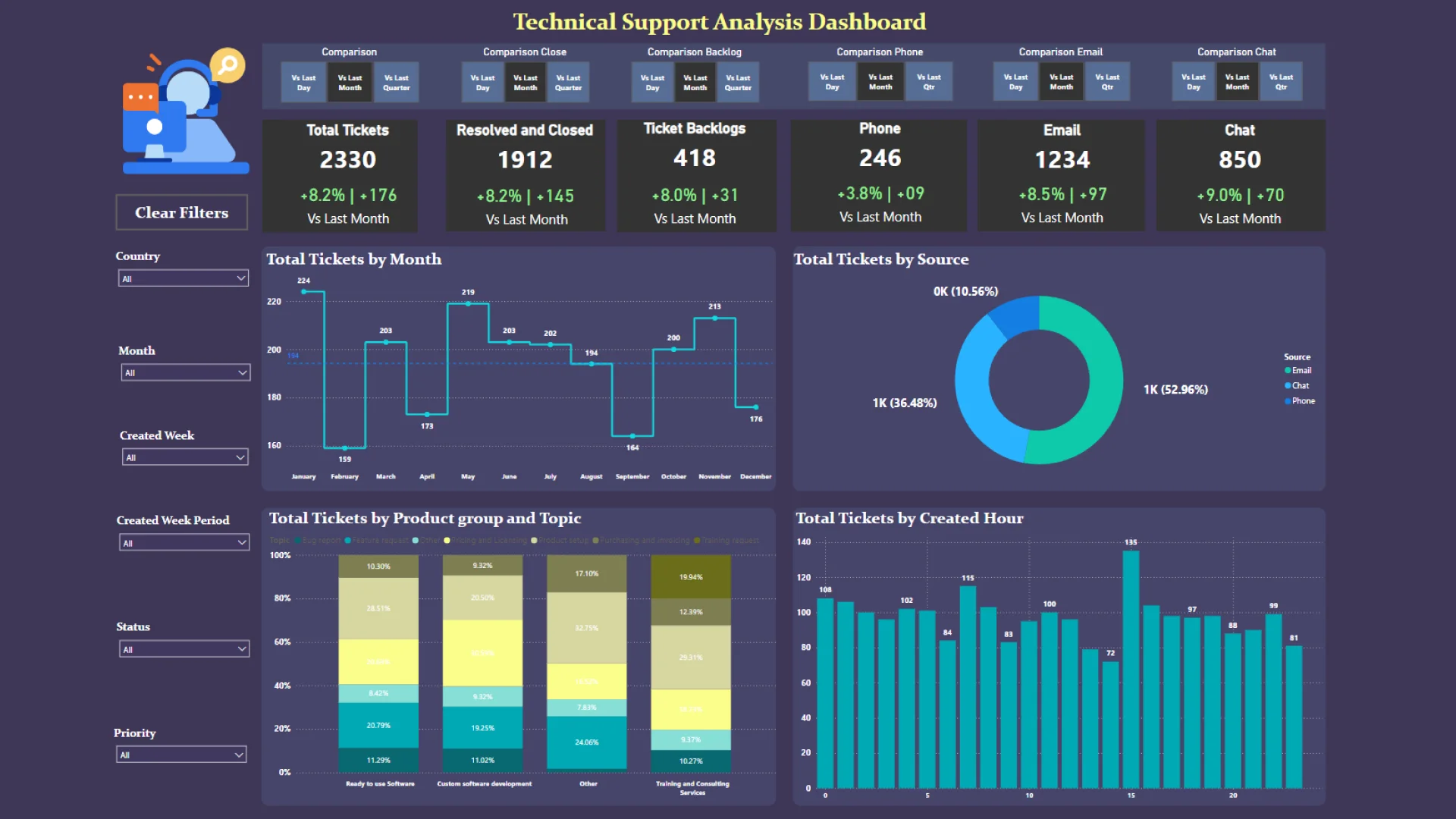The image size is (1456, 819).
Task: Click the Resolved and Closed 1912 card
Action: click(x=525, y=175)
